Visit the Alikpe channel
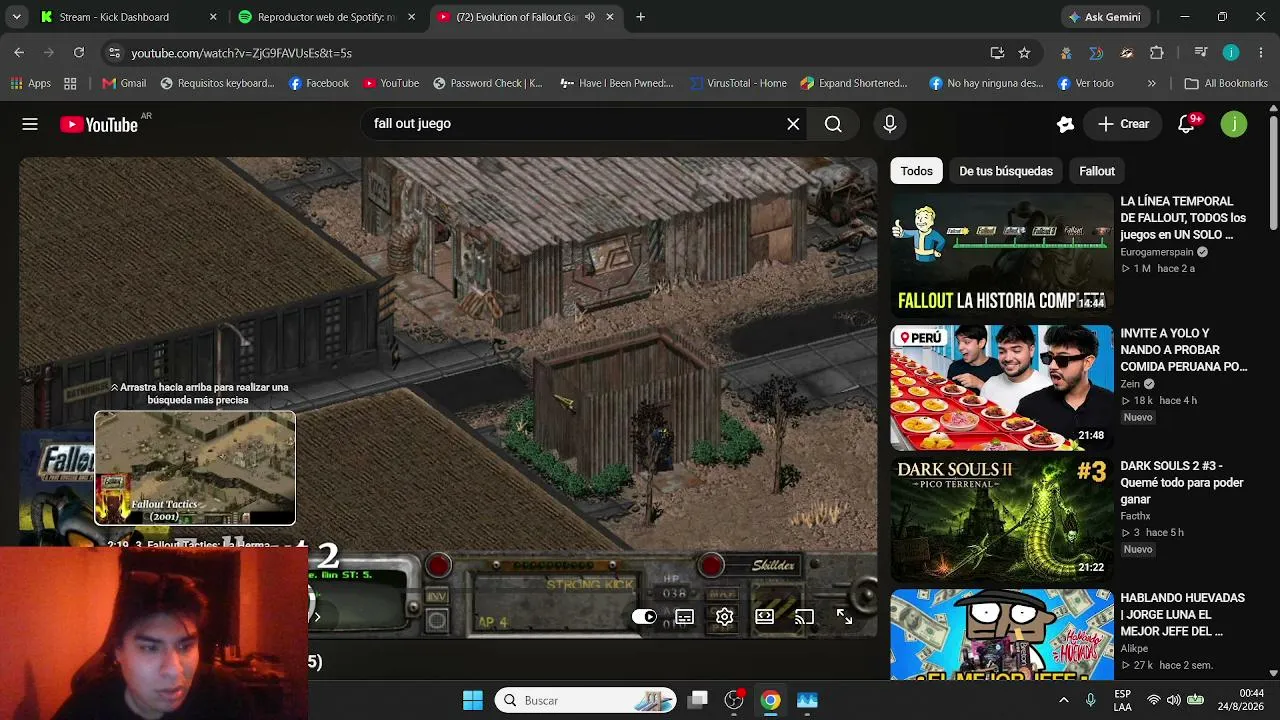The height and width of the screenshot is (720, 1280). click(1134, 648)
